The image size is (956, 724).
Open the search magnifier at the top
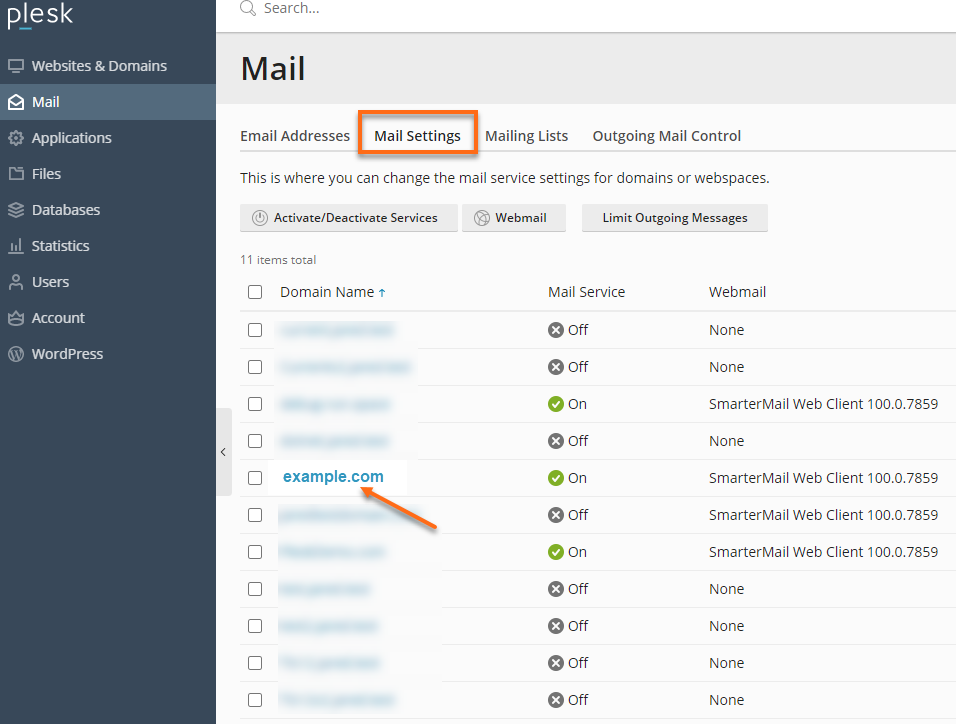[246, 9]
